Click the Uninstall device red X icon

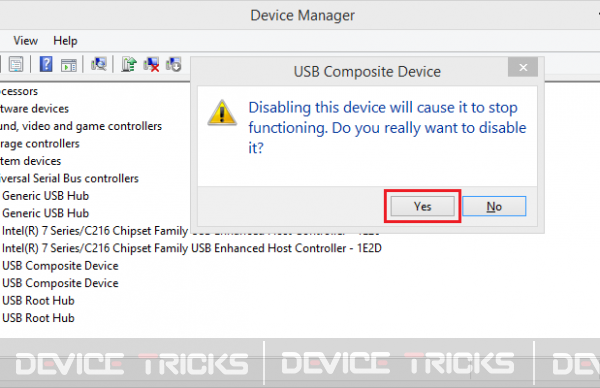152,64
